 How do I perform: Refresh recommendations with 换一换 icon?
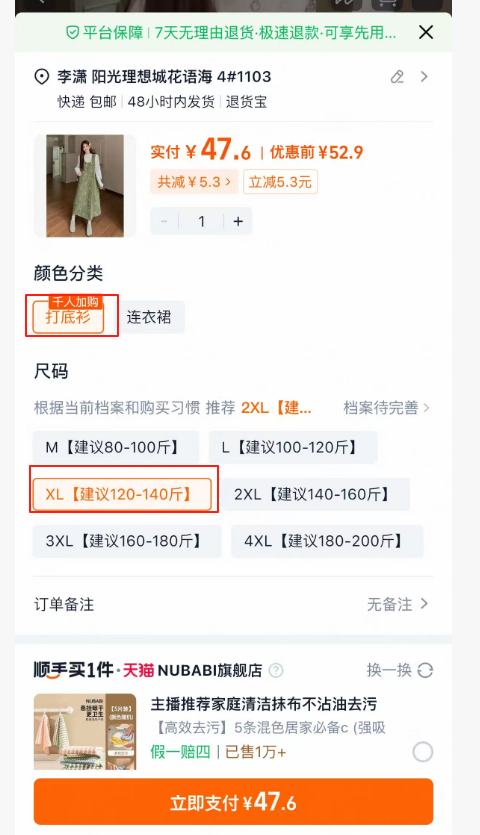[x=425, y=670]
